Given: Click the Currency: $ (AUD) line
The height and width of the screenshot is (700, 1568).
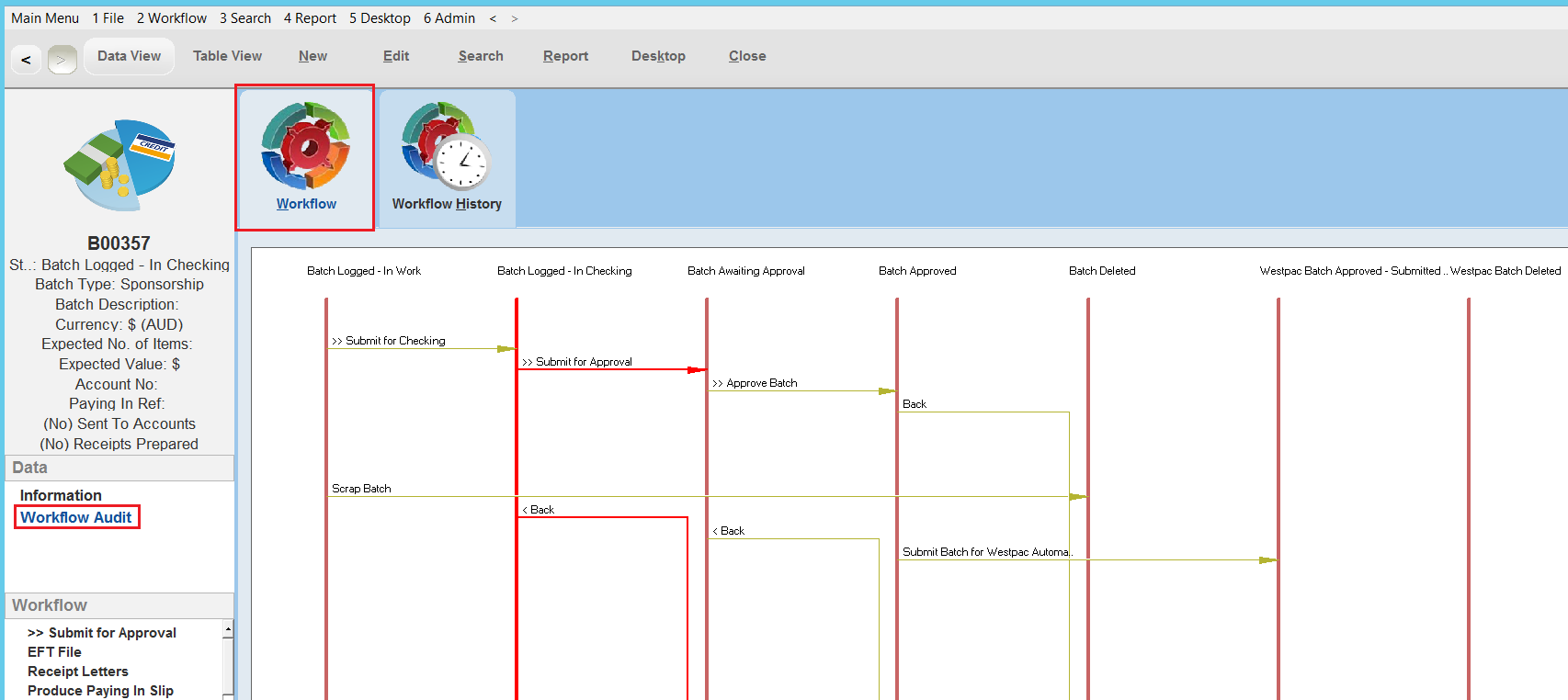Looking at the screenshot, I should click(x=119, y=324).
